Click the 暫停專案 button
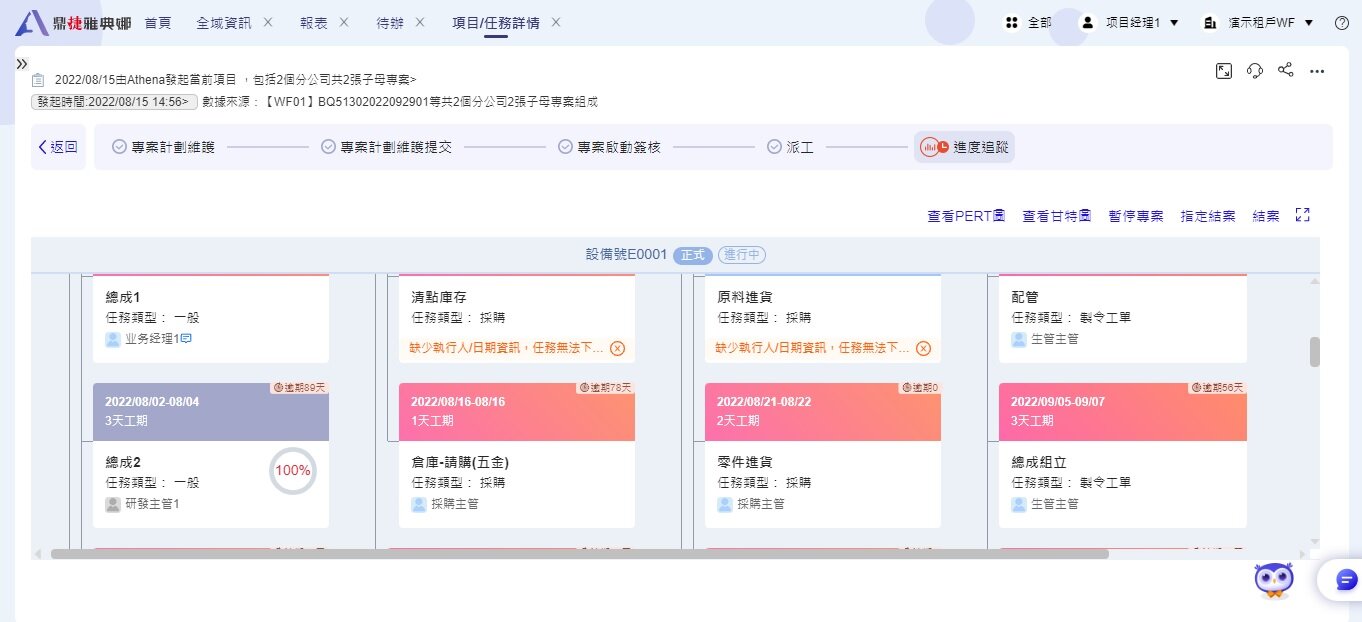The image size is (1362, 622). click(x=1135, y=214)
